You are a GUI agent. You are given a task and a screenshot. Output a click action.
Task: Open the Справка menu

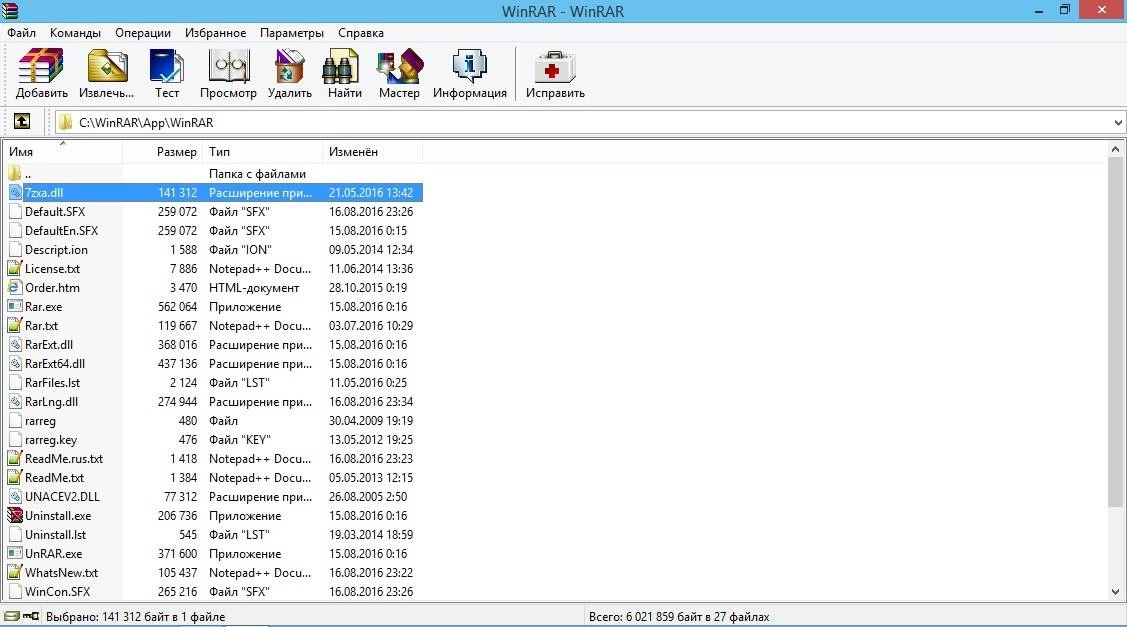coord(361,32)
